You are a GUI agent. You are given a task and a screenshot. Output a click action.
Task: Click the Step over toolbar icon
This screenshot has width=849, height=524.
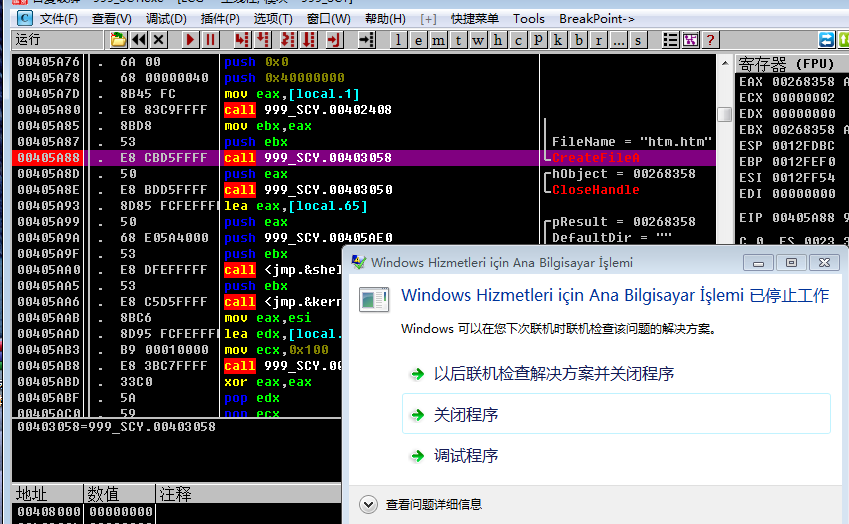click(263, 40)
